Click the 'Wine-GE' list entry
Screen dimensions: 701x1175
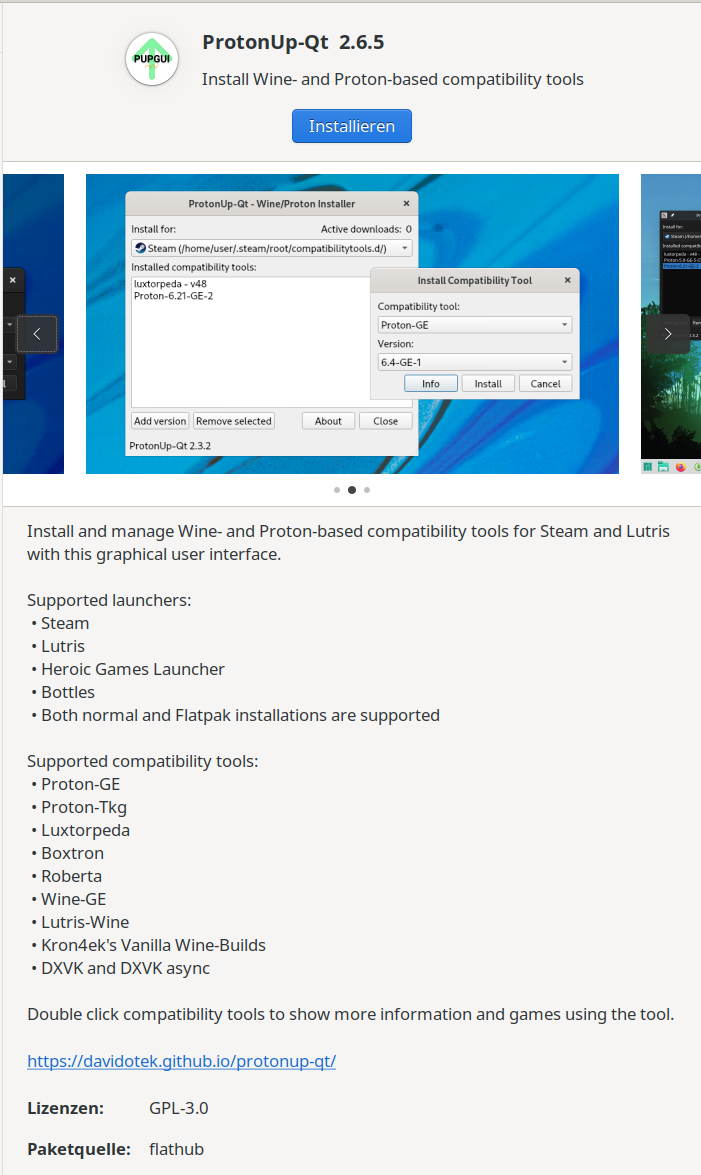tap(73, 899)
